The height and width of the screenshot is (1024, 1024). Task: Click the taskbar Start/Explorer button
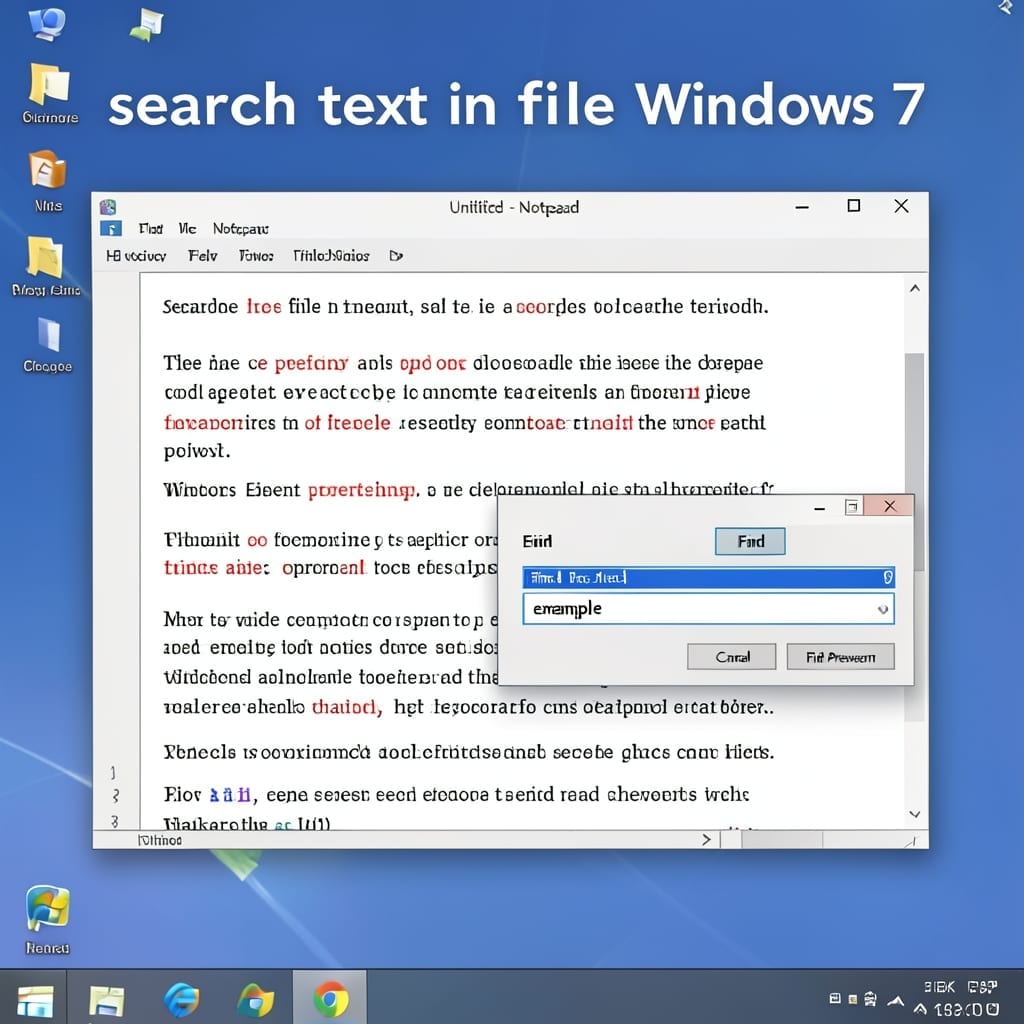click(x=35, y=1000)
